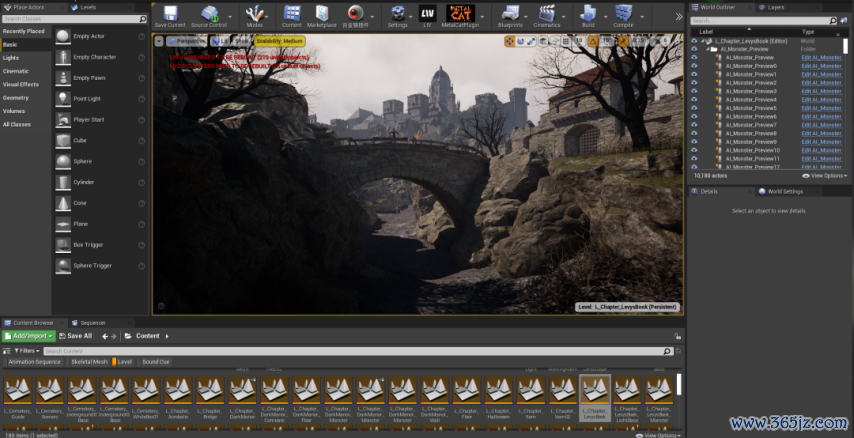Toggle visibility of AI_Monster_Preview3 actor
The height and width of the screenshot is (438, 854).
click(695, 92)
